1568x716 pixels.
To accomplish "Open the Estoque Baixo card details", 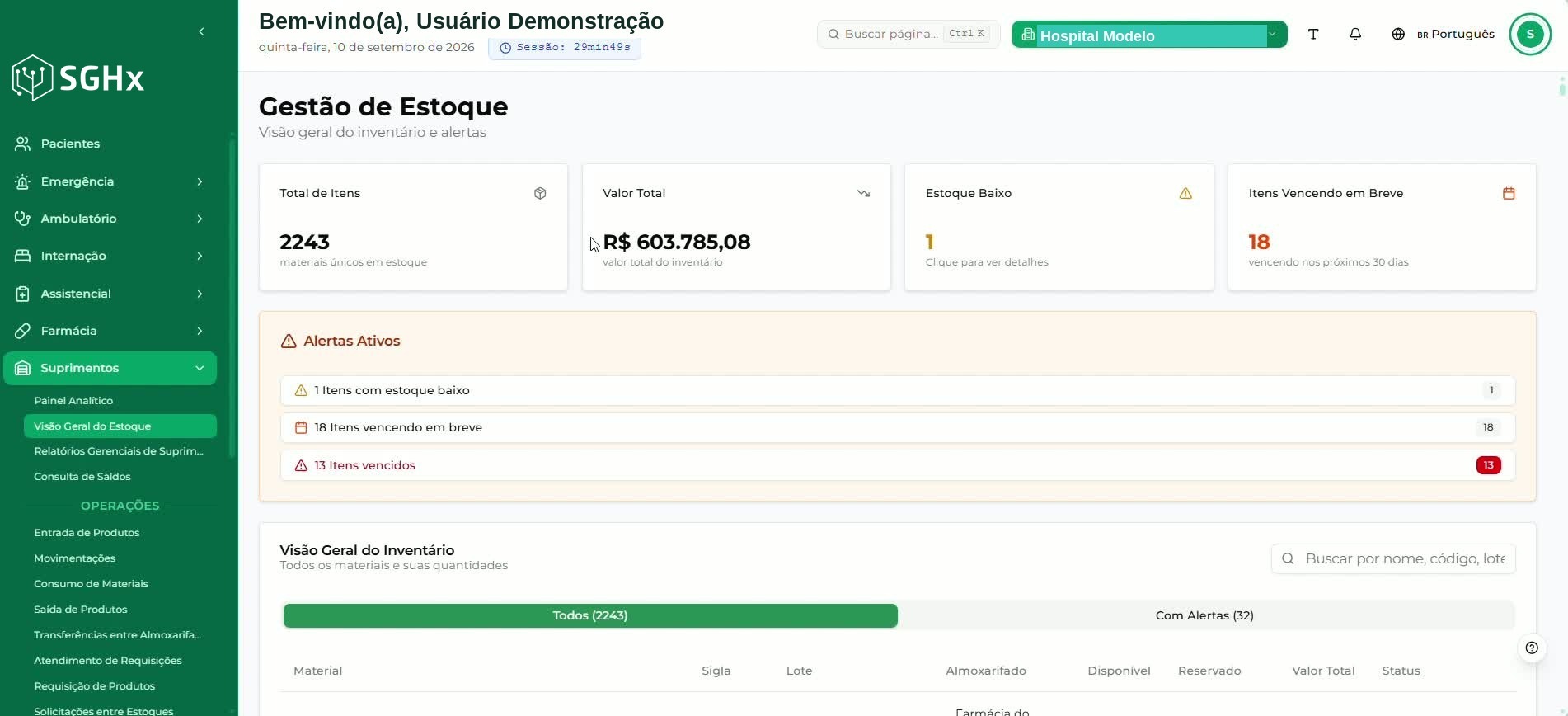I will point(1059,227).
